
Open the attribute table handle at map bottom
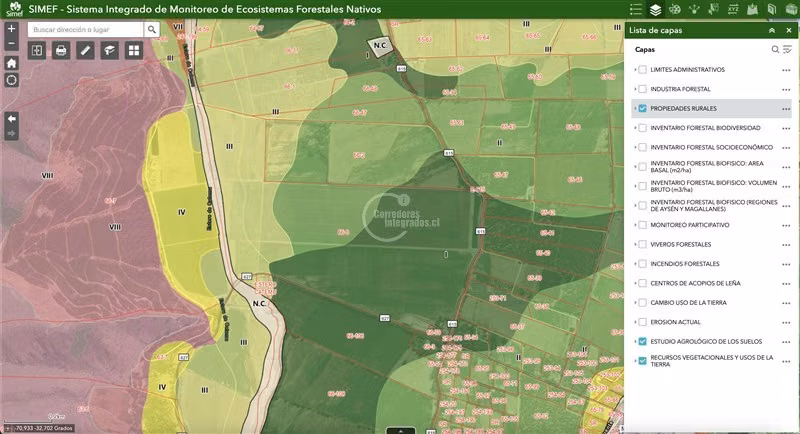pyautogui.click(x=401, y=430)
